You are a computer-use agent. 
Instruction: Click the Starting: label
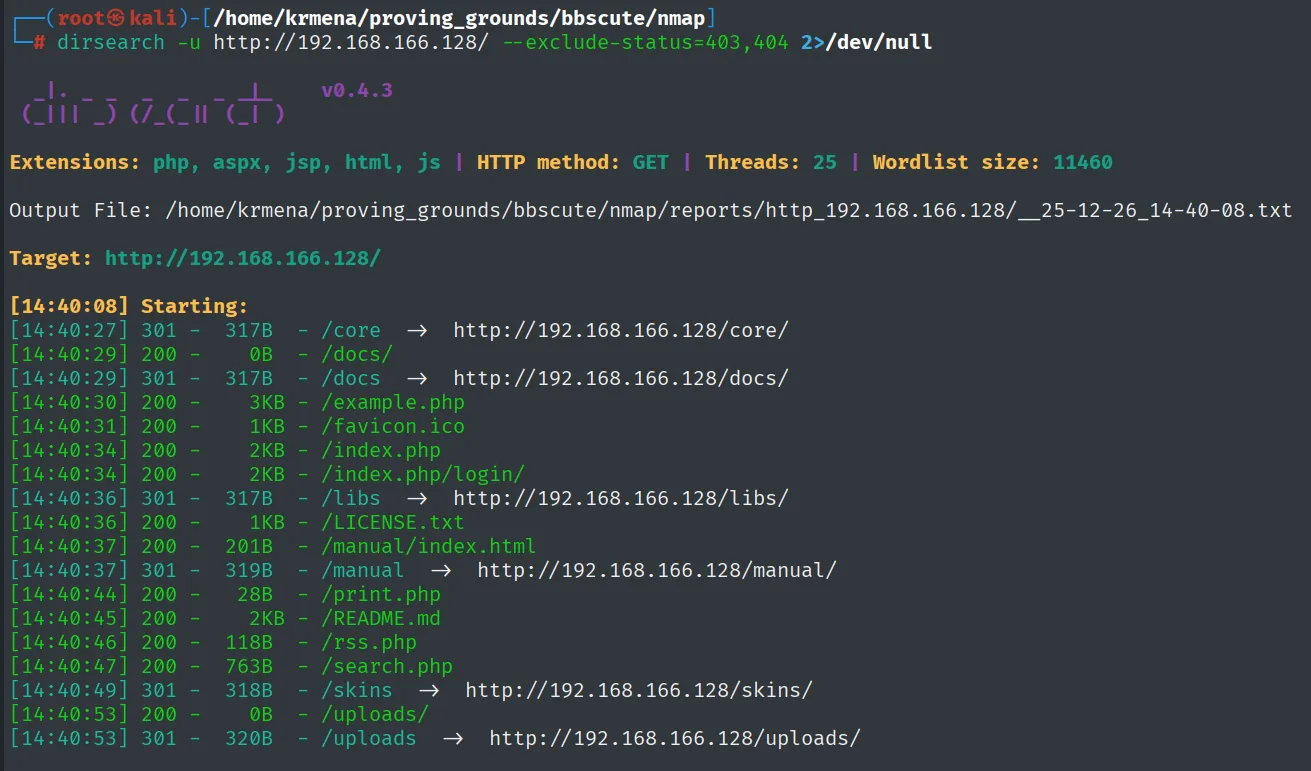coord(195,306)
